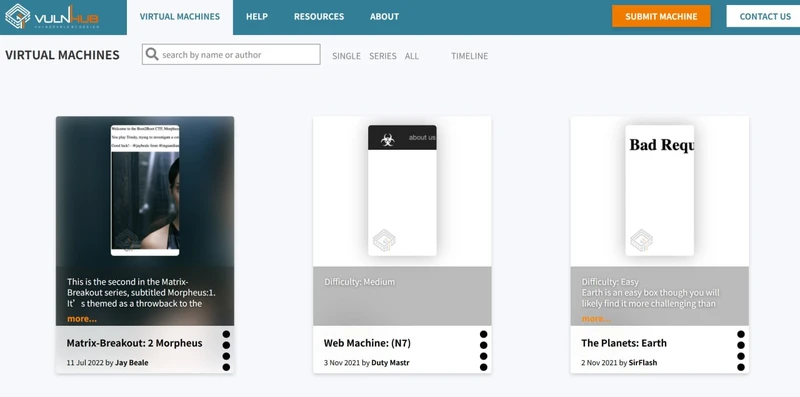Click the '2 Nov 2021' date text
Image resolution: width=800 pixels, height=397 pixels.
pos(599,363)
